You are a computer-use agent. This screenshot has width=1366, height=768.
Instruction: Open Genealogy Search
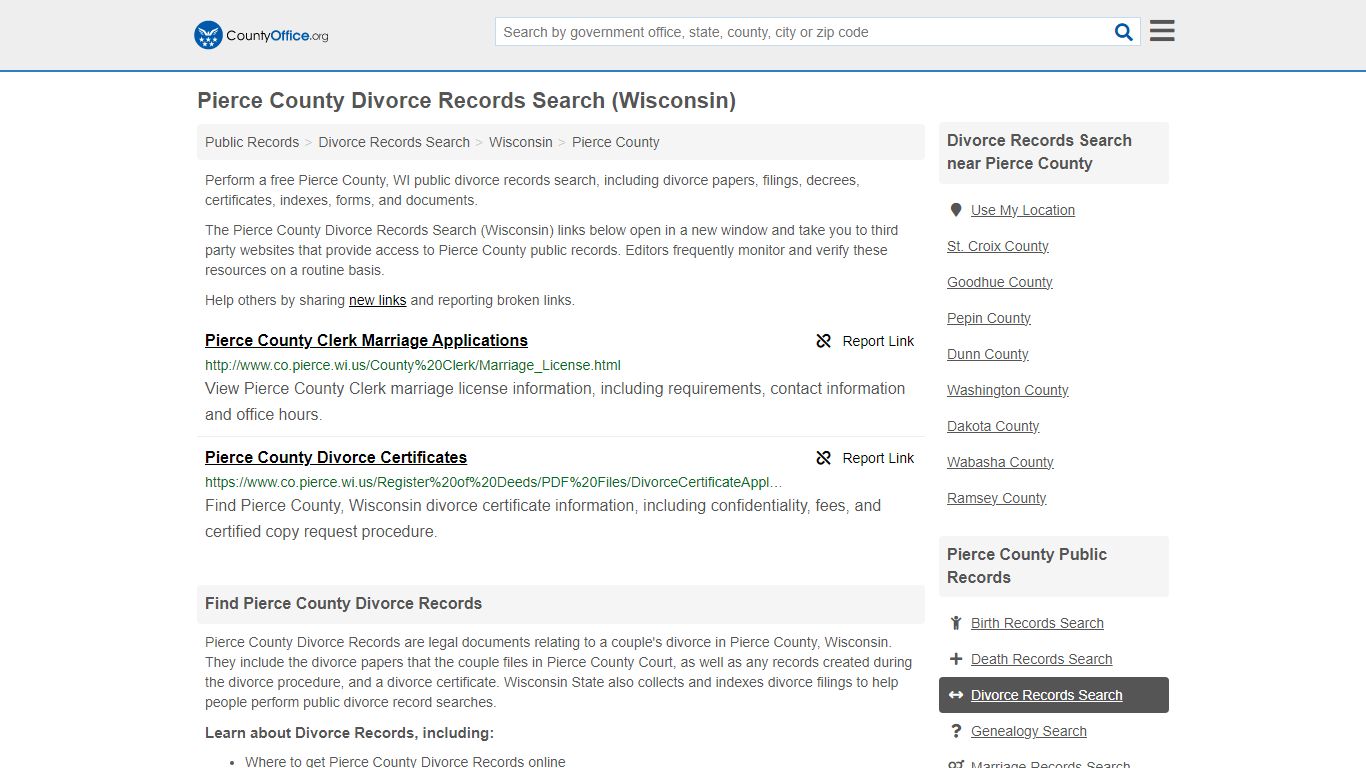[1029, 731]
